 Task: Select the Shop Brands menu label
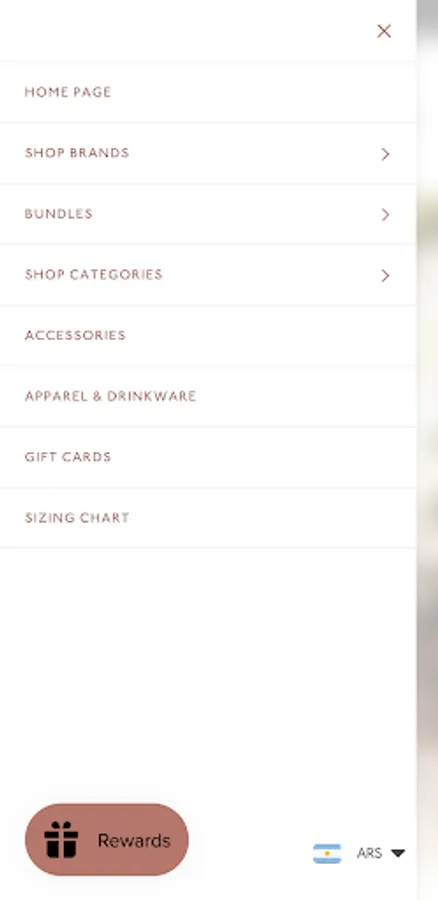pyautogui.click(x=77, y=153)
